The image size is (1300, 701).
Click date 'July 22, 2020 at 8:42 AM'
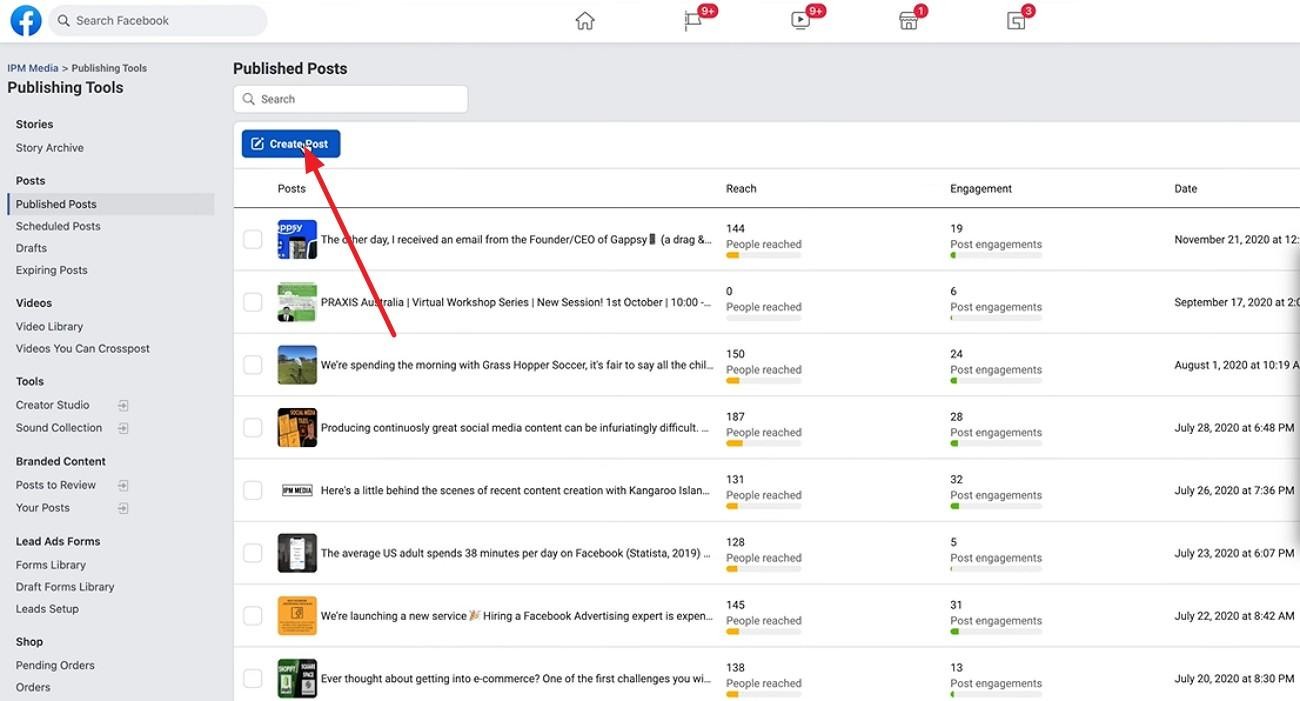1234,616
